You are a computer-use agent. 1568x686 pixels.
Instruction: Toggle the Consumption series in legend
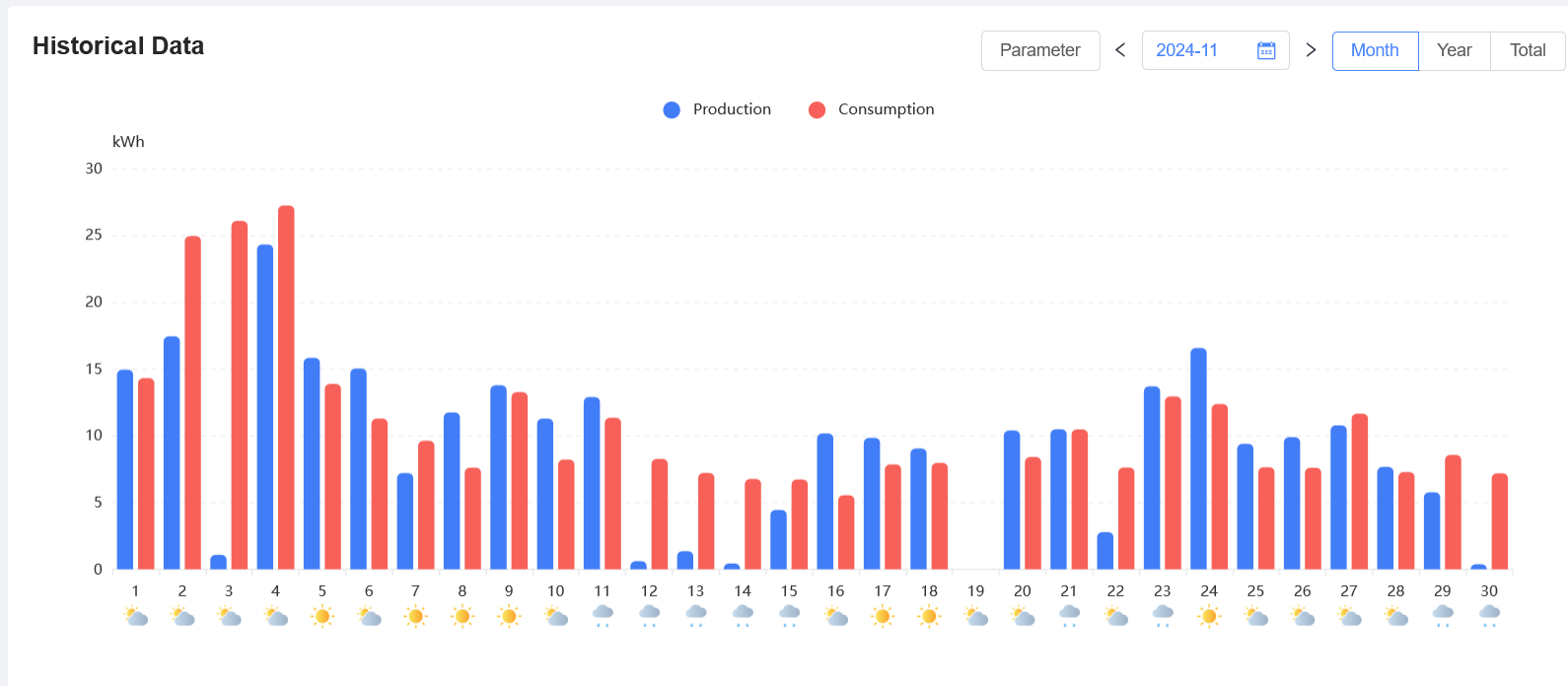[x=885, y=109]
